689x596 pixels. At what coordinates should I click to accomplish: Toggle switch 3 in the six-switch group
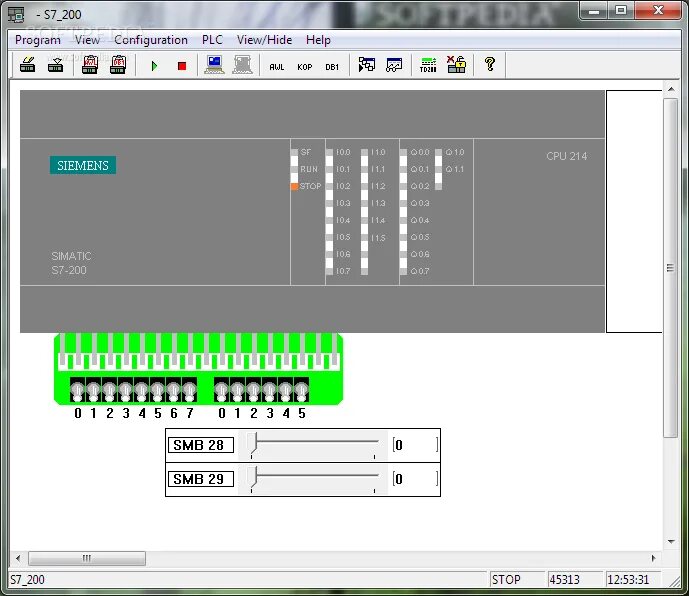(x=269, y=390)
